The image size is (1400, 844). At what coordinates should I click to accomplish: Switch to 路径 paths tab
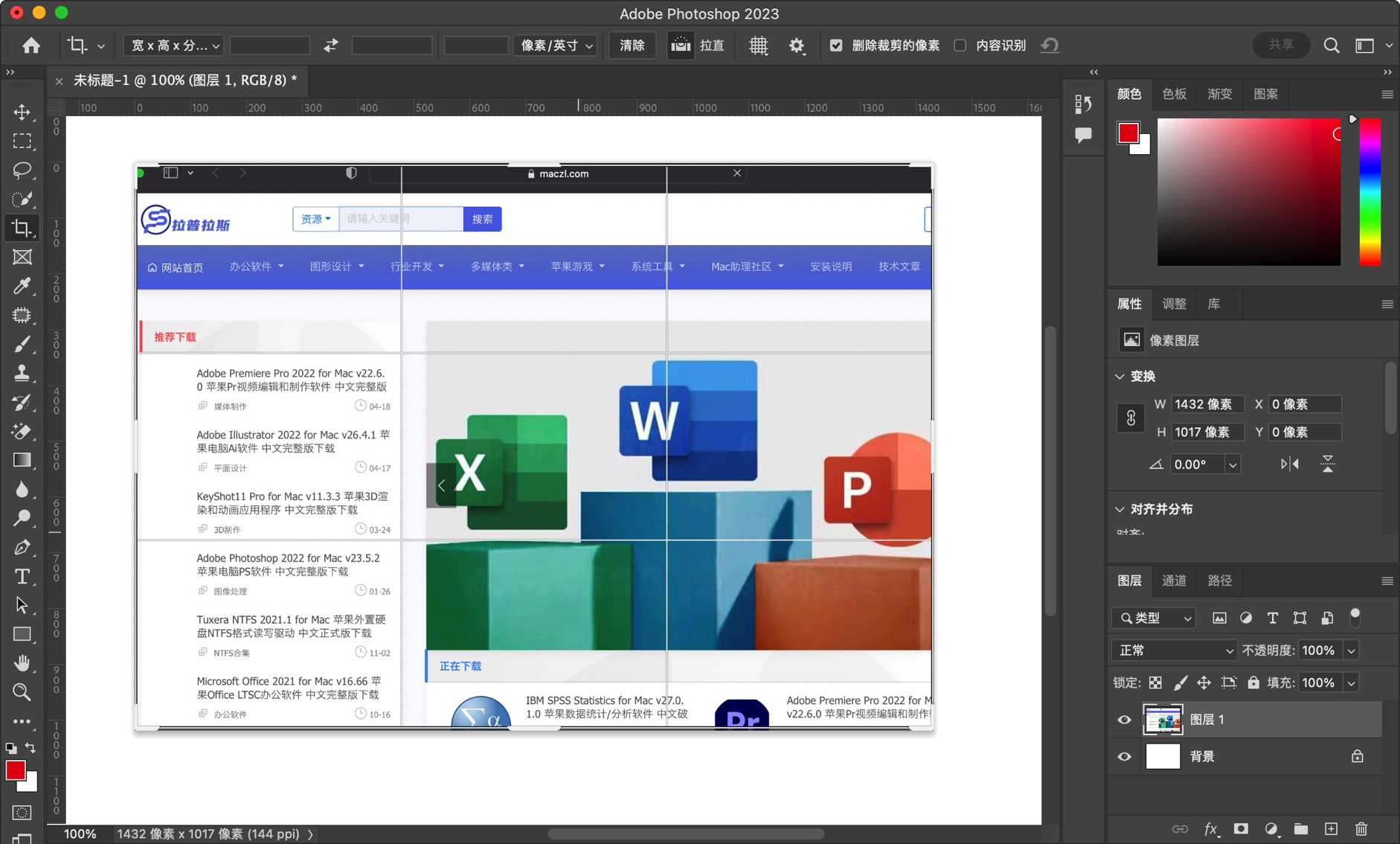1219,581
